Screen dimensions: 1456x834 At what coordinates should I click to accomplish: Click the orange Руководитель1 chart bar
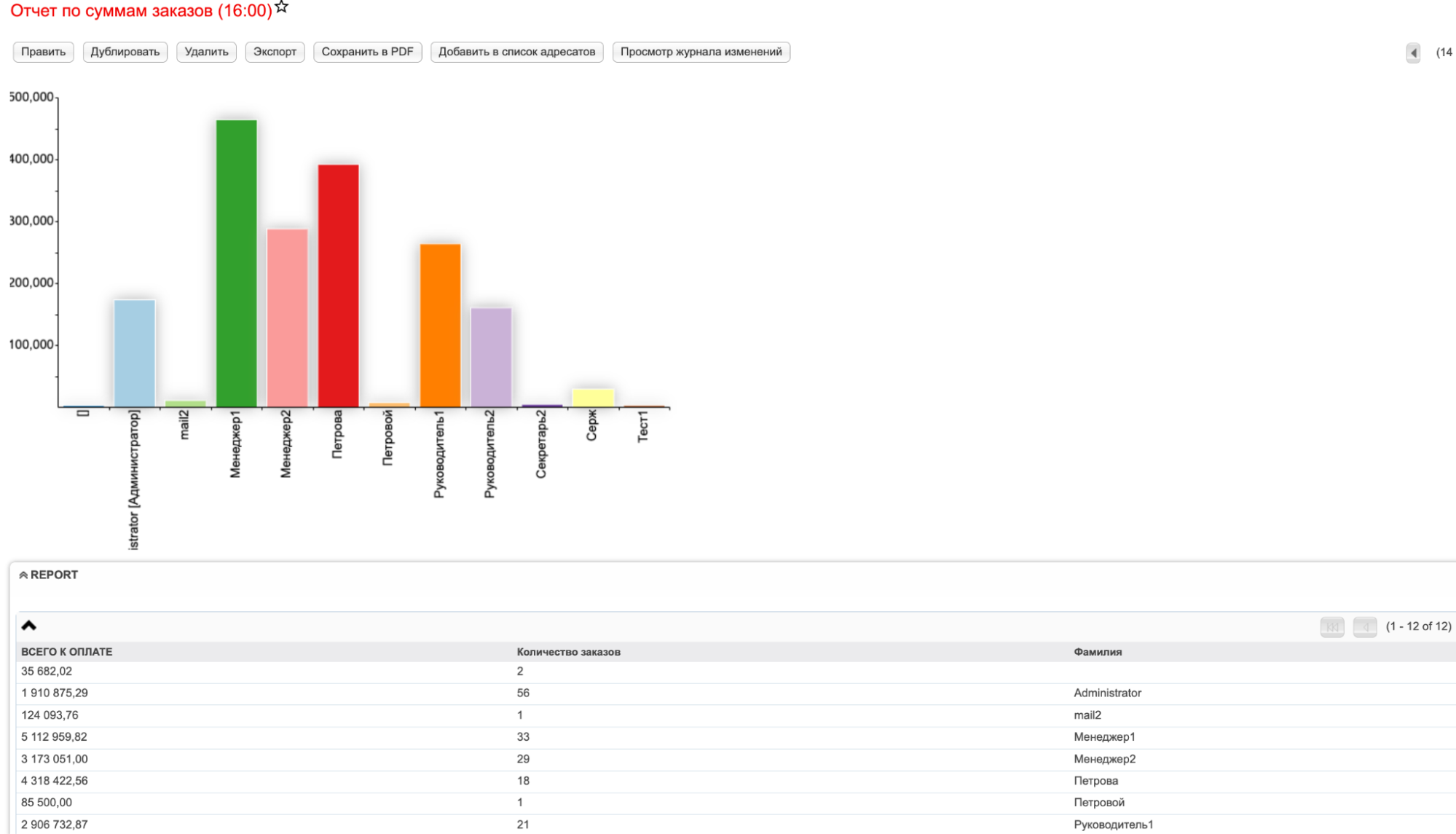coord(440,324)
